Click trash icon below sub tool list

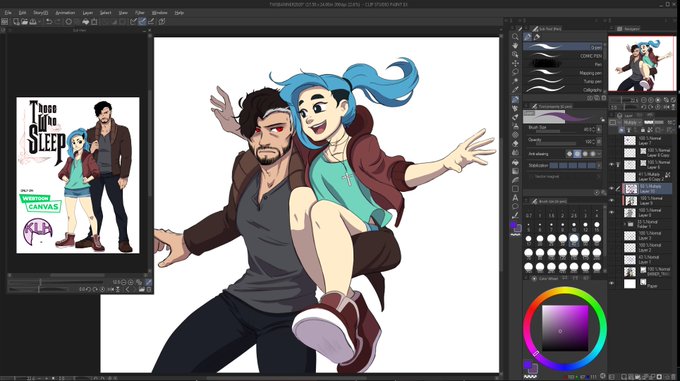(x=603, y=98)
